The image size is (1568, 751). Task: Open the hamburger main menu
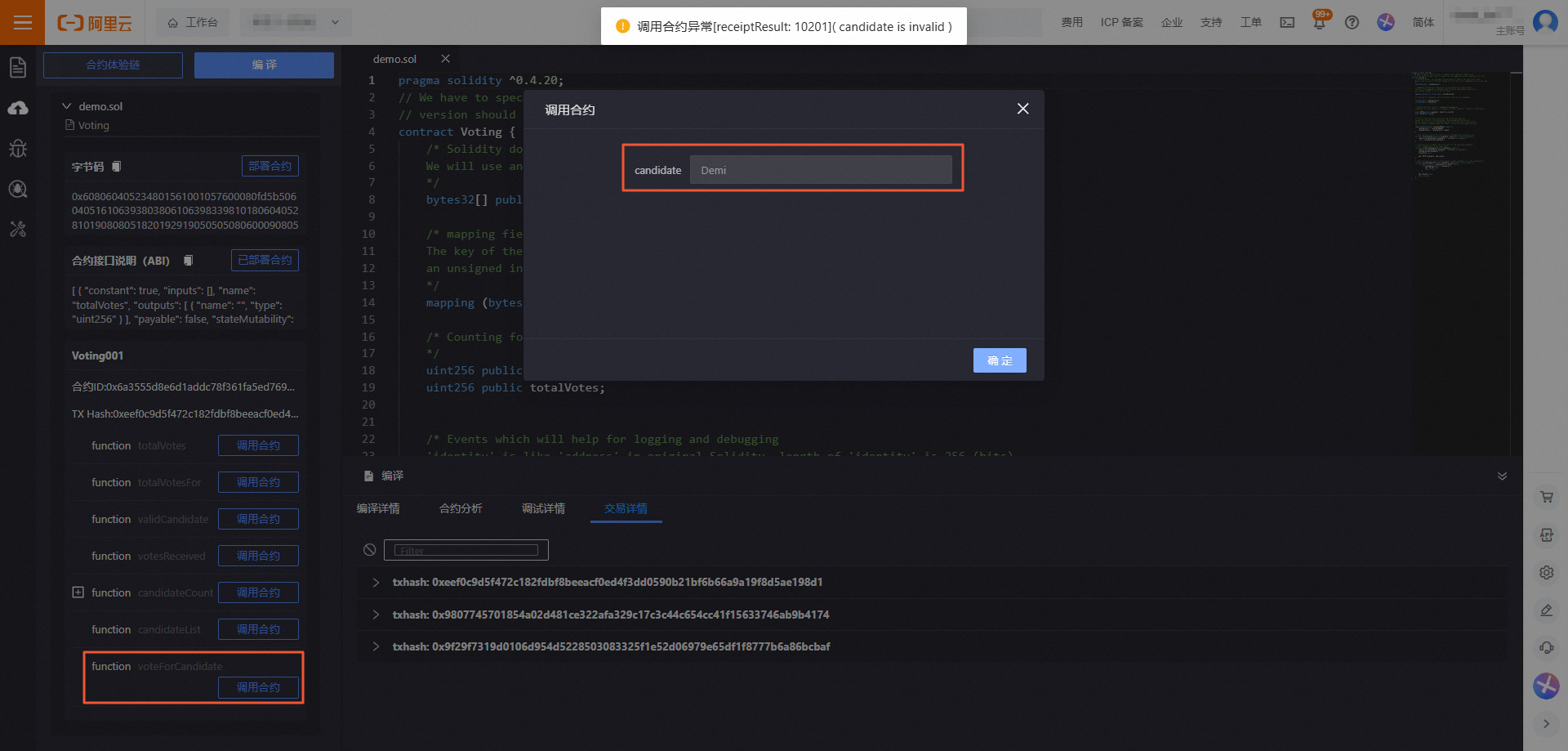pos(22,22)
